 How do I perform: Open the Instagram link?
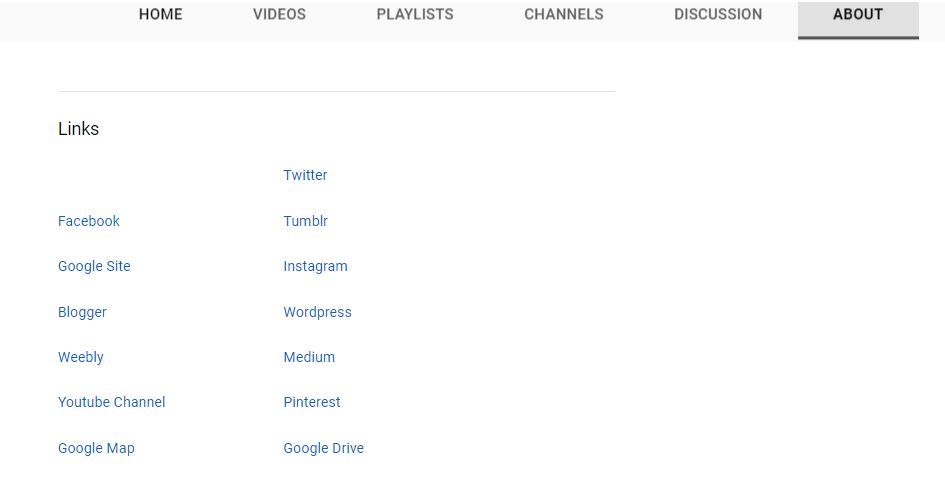coord(315,266)
